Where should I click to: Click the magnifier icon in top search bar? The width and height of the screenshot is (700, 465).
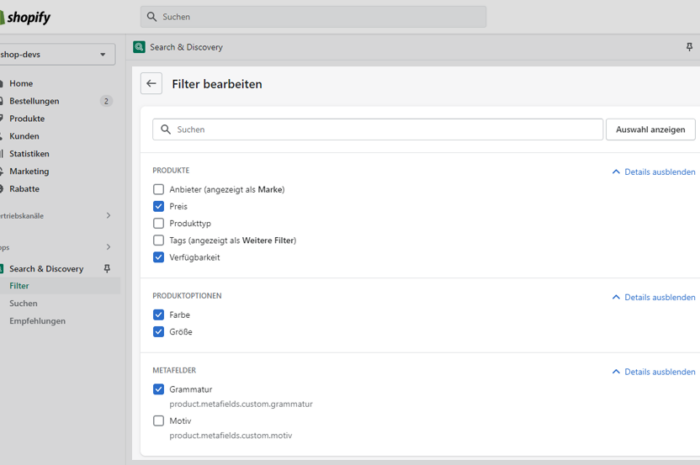point(152,17)
